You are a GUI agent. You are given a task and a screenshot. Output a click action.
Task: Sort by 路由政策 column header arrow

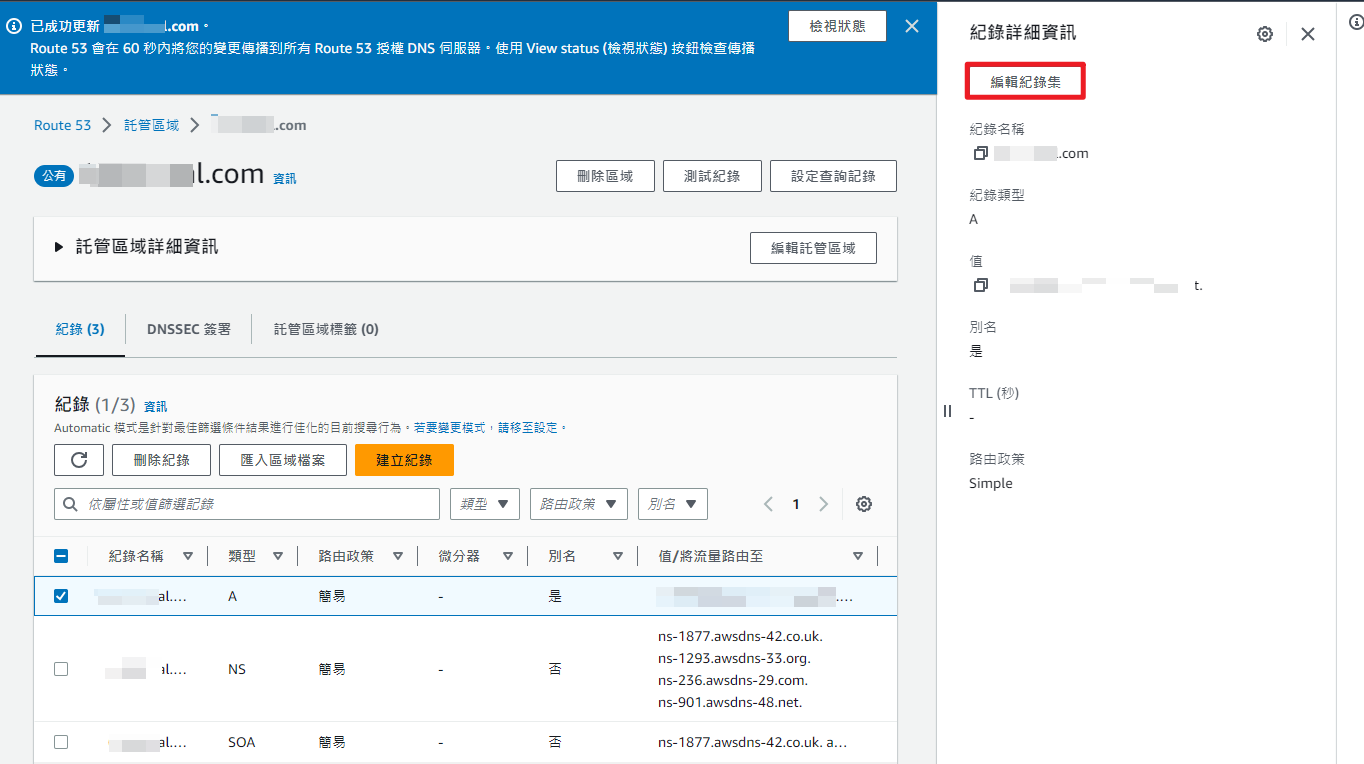tap(397, 556)
